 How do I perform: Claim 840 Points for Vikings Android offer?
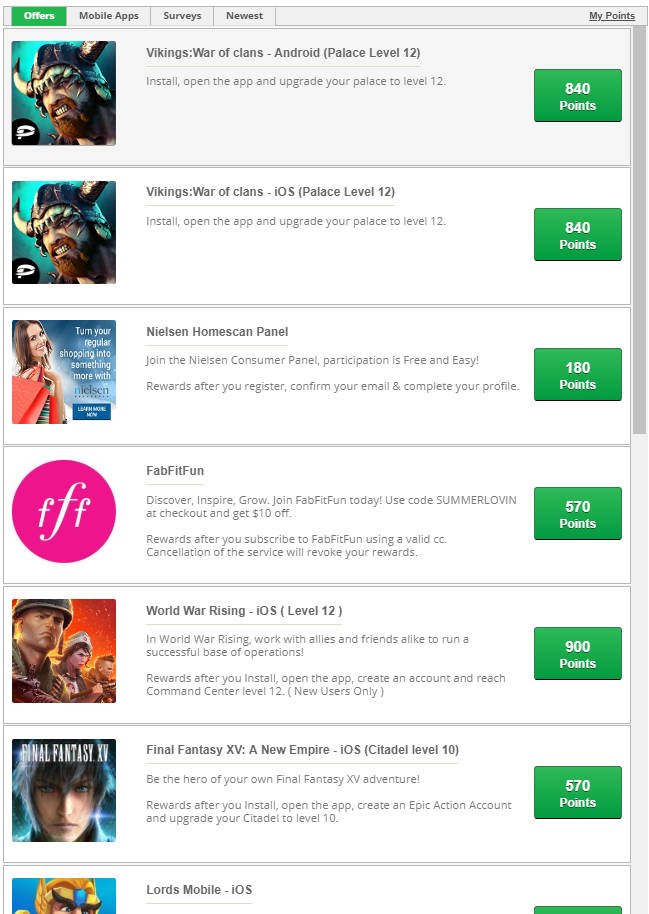pos(578,96)
